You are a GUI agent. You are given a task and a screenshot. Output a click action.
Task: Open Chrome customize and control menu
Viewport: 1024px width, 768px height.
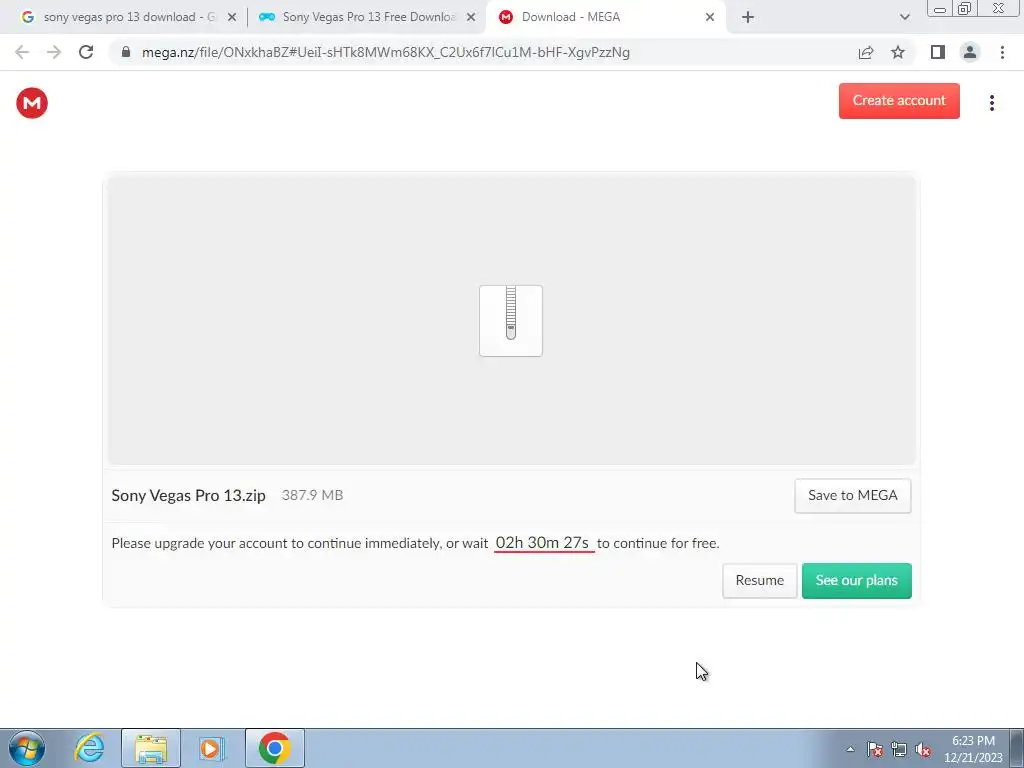pyautogui.click(x=1002, y=52)
